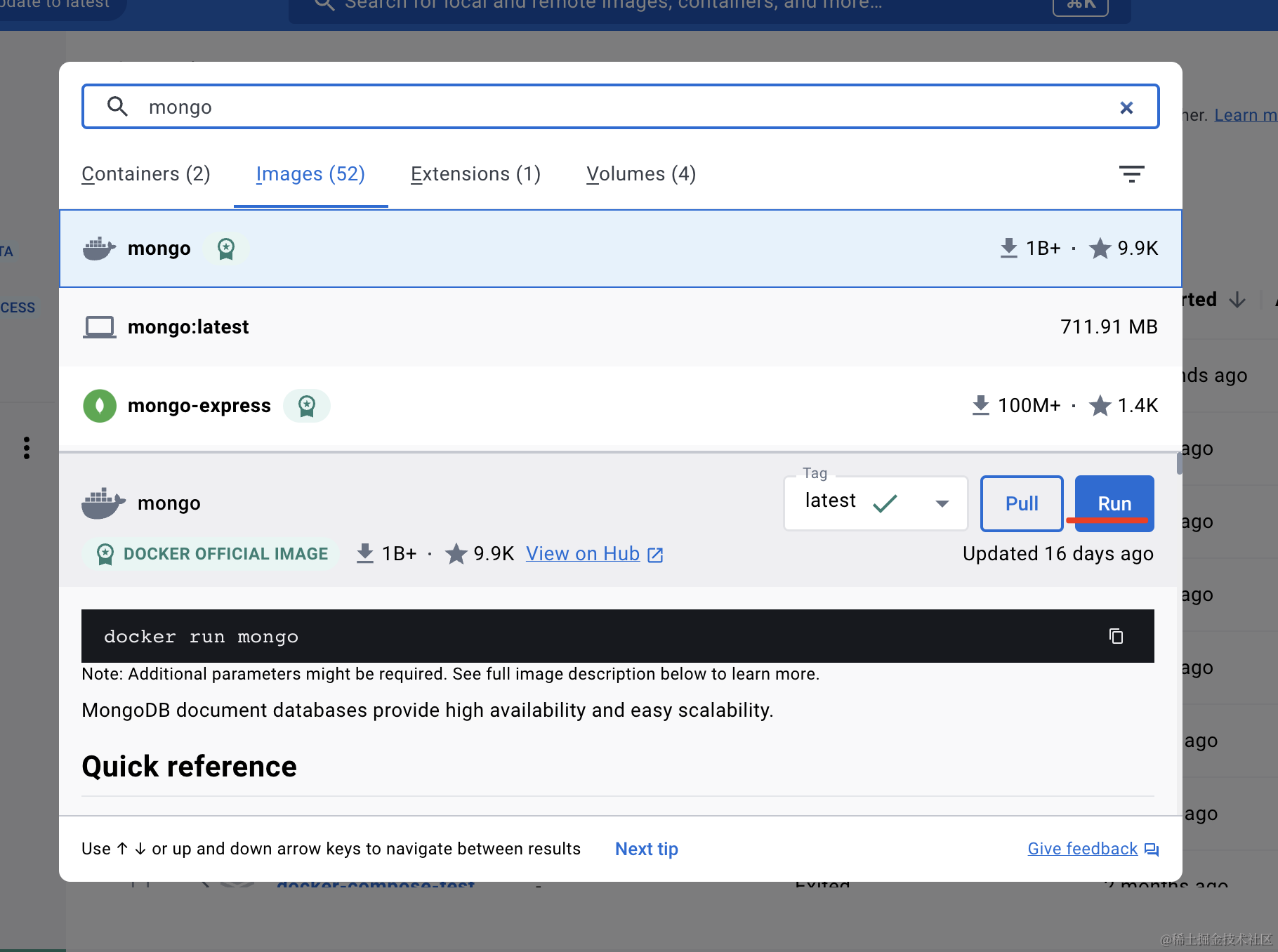Click the 711.91 MB size value

click(1109, 327)
